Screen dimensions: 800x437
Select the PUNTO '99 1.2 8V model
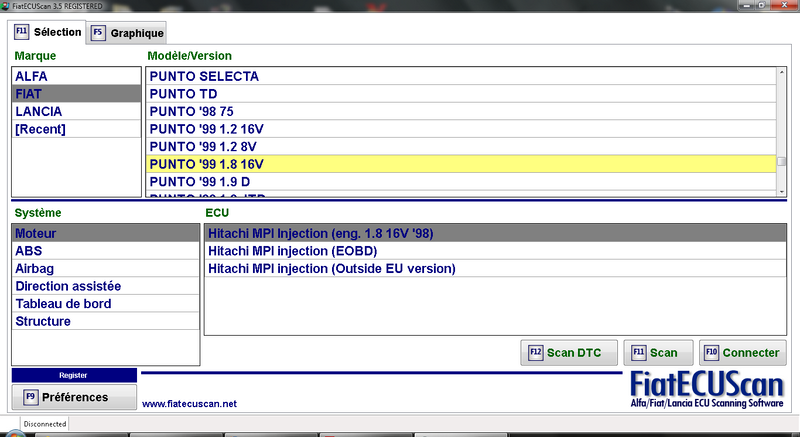(x=461, y=146)
